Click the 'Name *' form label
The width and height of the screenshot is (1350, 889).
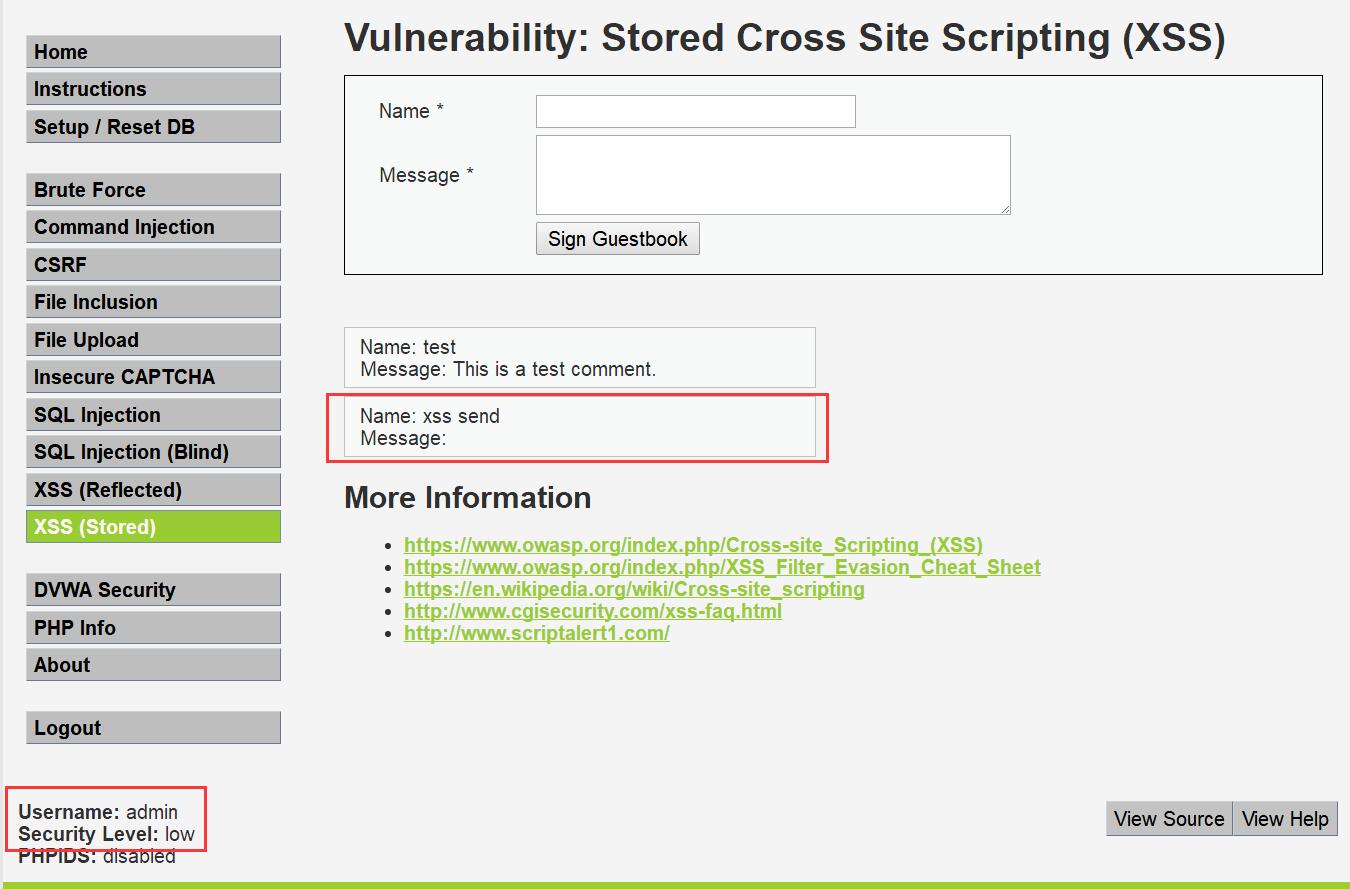click(x=411, y=111)
